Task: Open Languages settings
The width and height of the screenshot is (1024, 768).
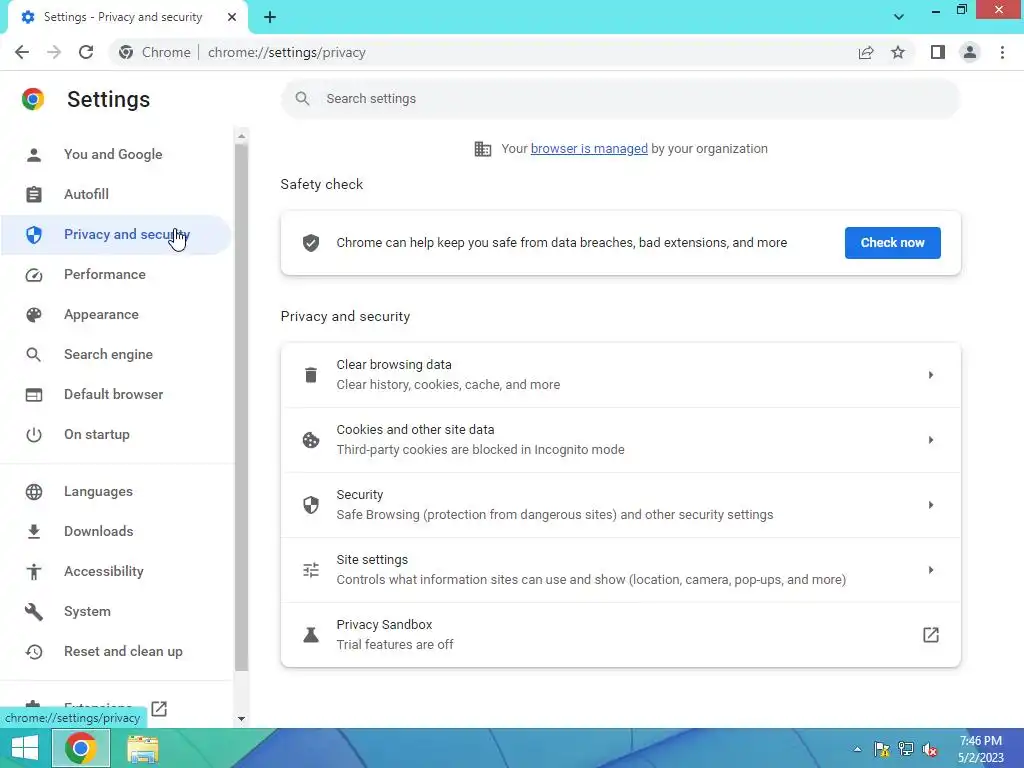Action: (116, 492)
